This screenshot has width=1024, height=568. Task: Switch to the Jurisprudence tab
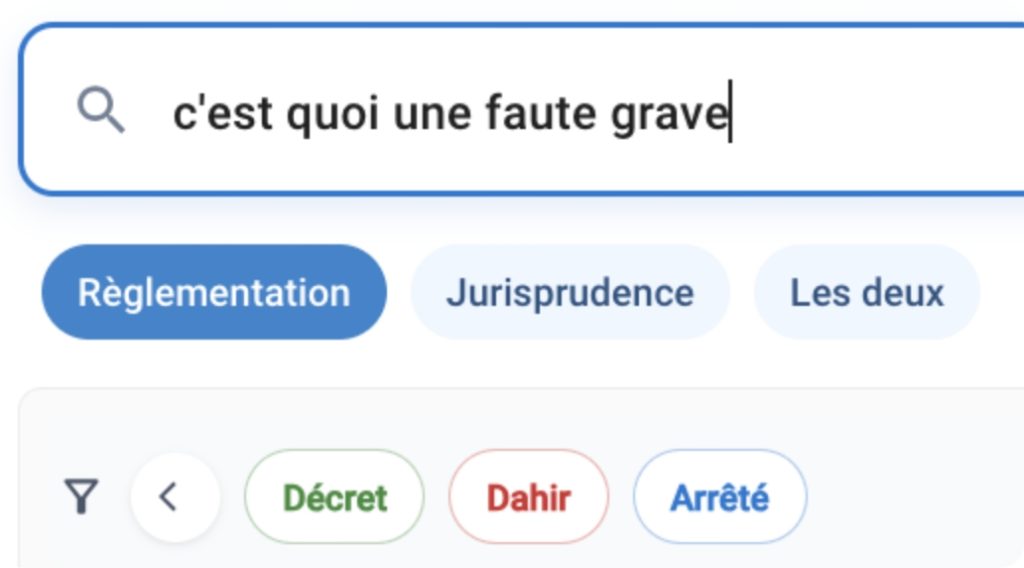(570, 293)
